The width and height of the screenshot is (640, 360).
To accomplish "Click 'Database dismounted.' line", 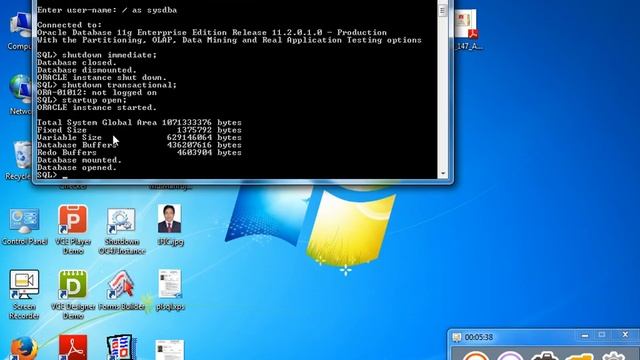I will tap(87, 70).
